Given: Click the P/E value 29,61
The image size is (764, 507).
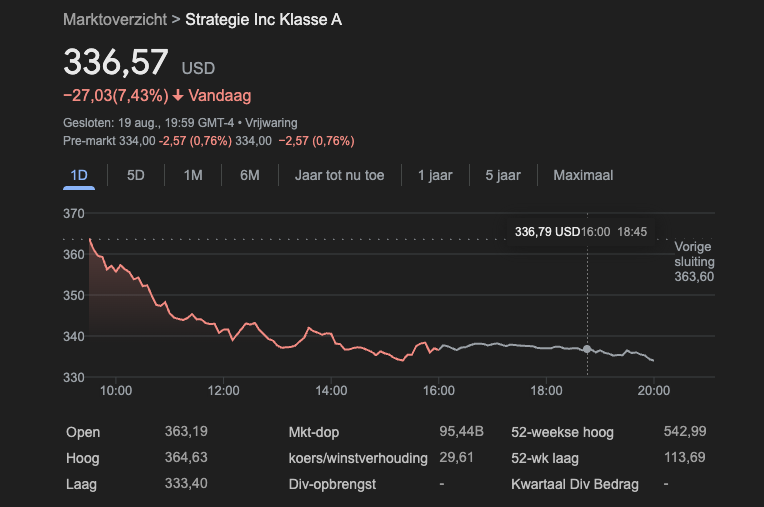Looking at the screenshot, I should click(457, 458).
